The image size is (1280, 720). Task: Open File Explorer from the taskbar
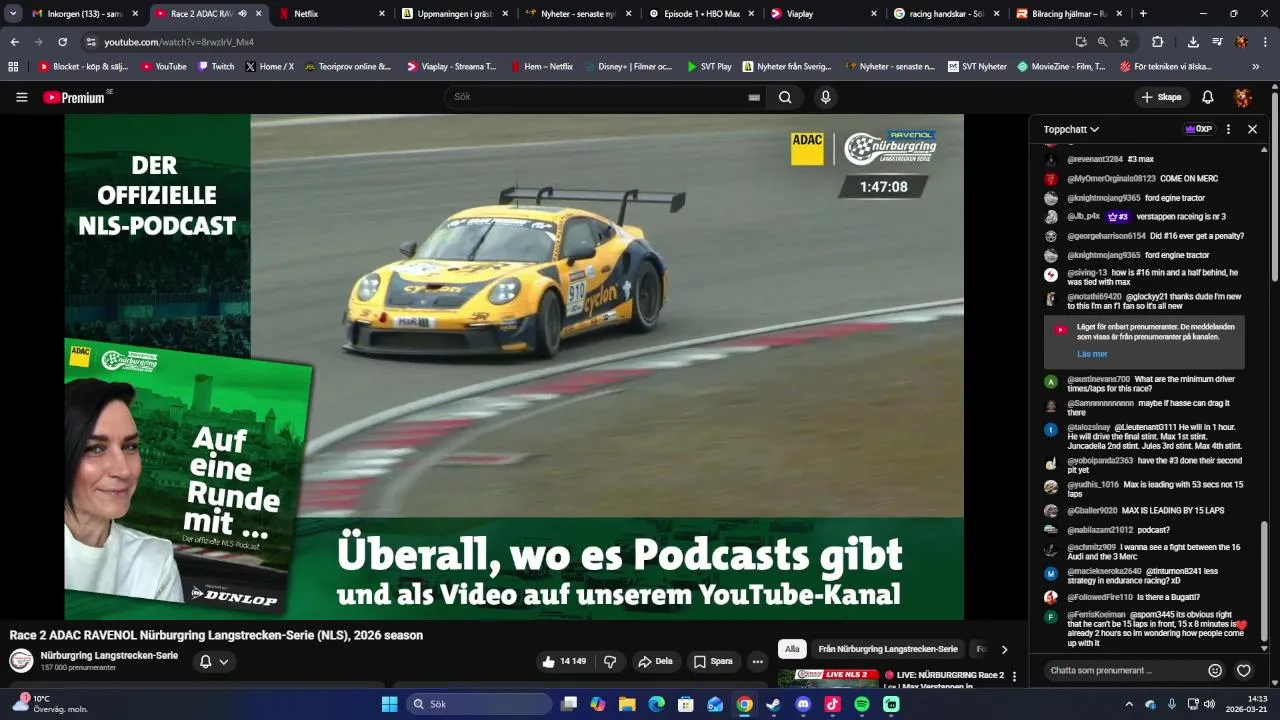click(x=627, y=704)
